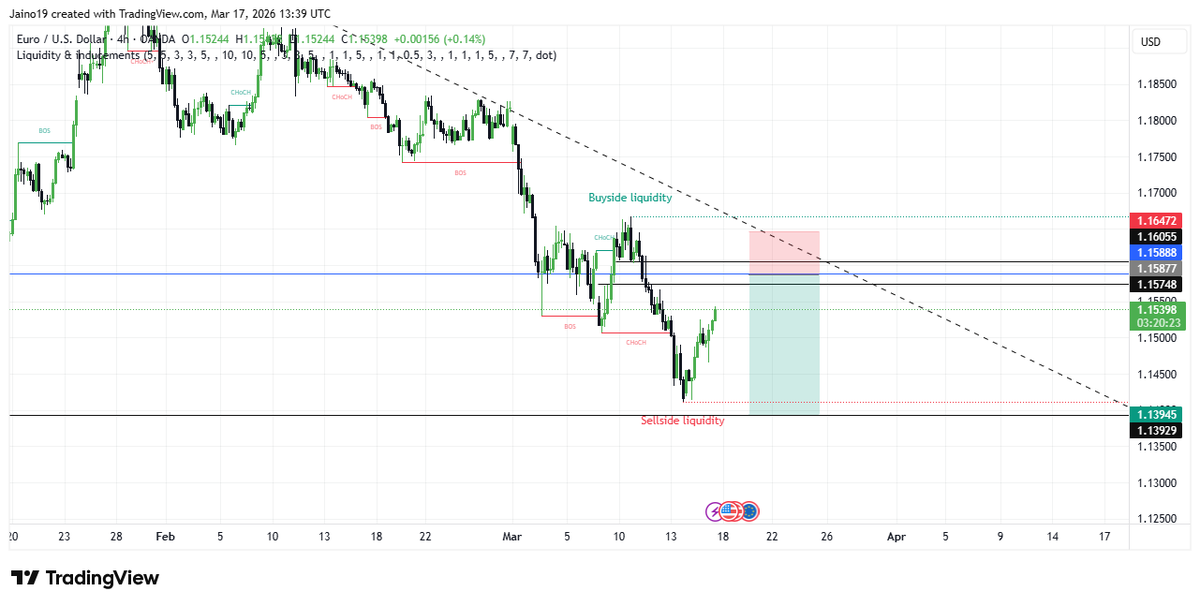
Task: Click the pink supply zone rectangle
Action: point(785,250)
